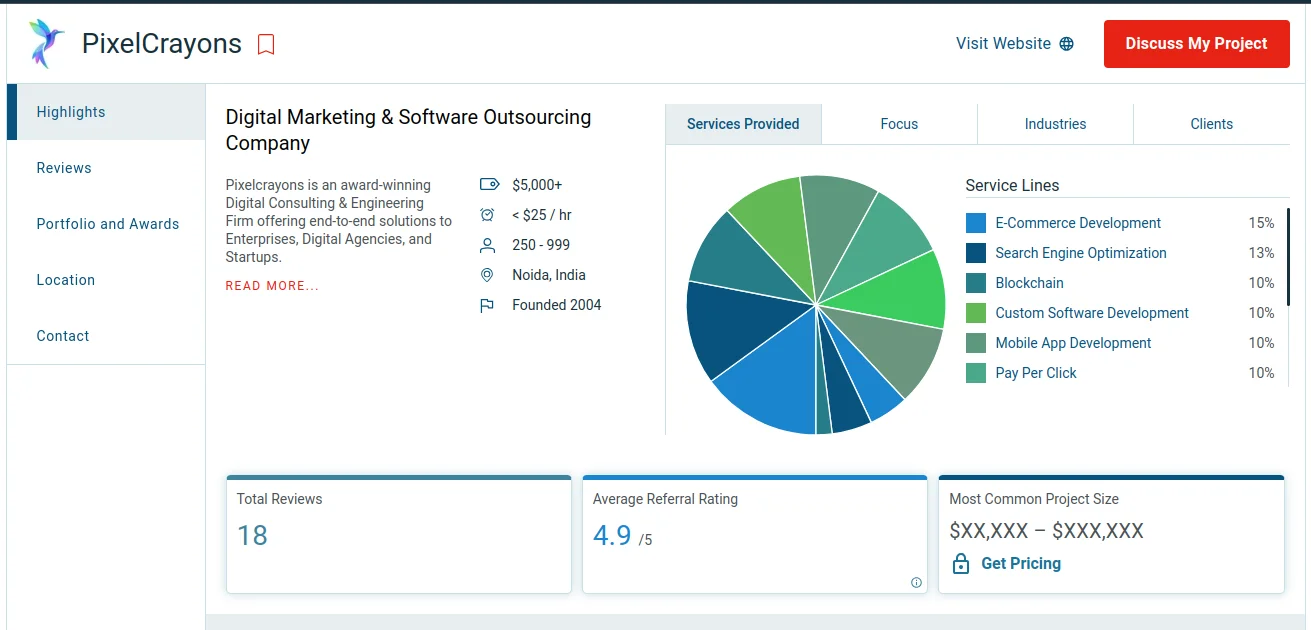Open Portfolio and Awards section
Screen dimensions: 1311x630
point(106,224)
